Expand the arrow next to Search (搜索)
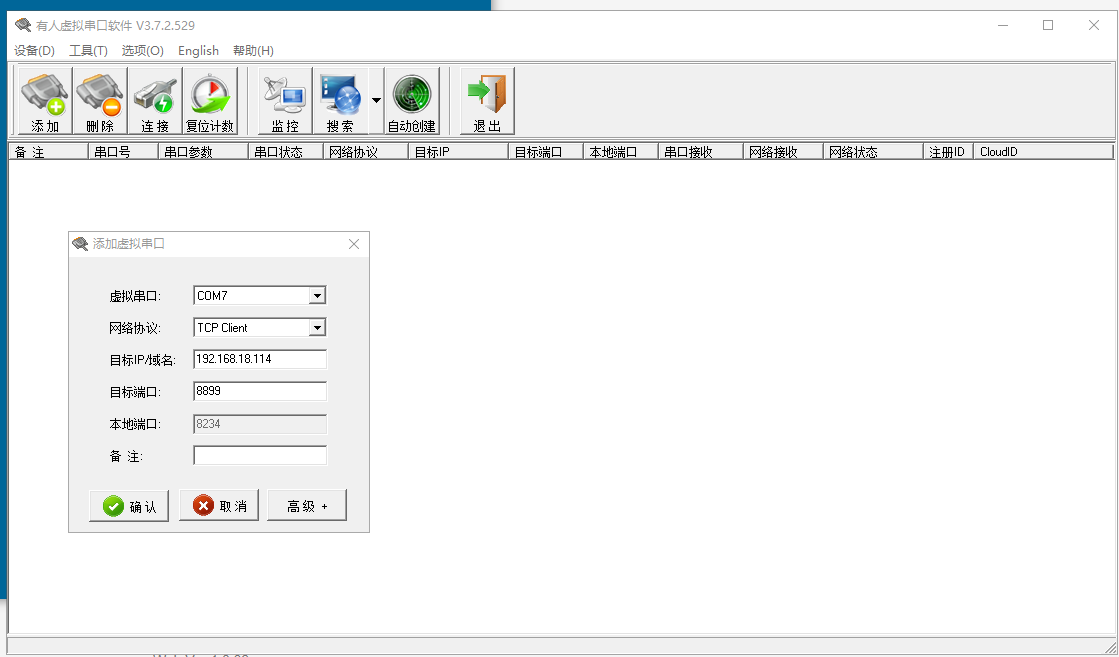 coord(376,100)
